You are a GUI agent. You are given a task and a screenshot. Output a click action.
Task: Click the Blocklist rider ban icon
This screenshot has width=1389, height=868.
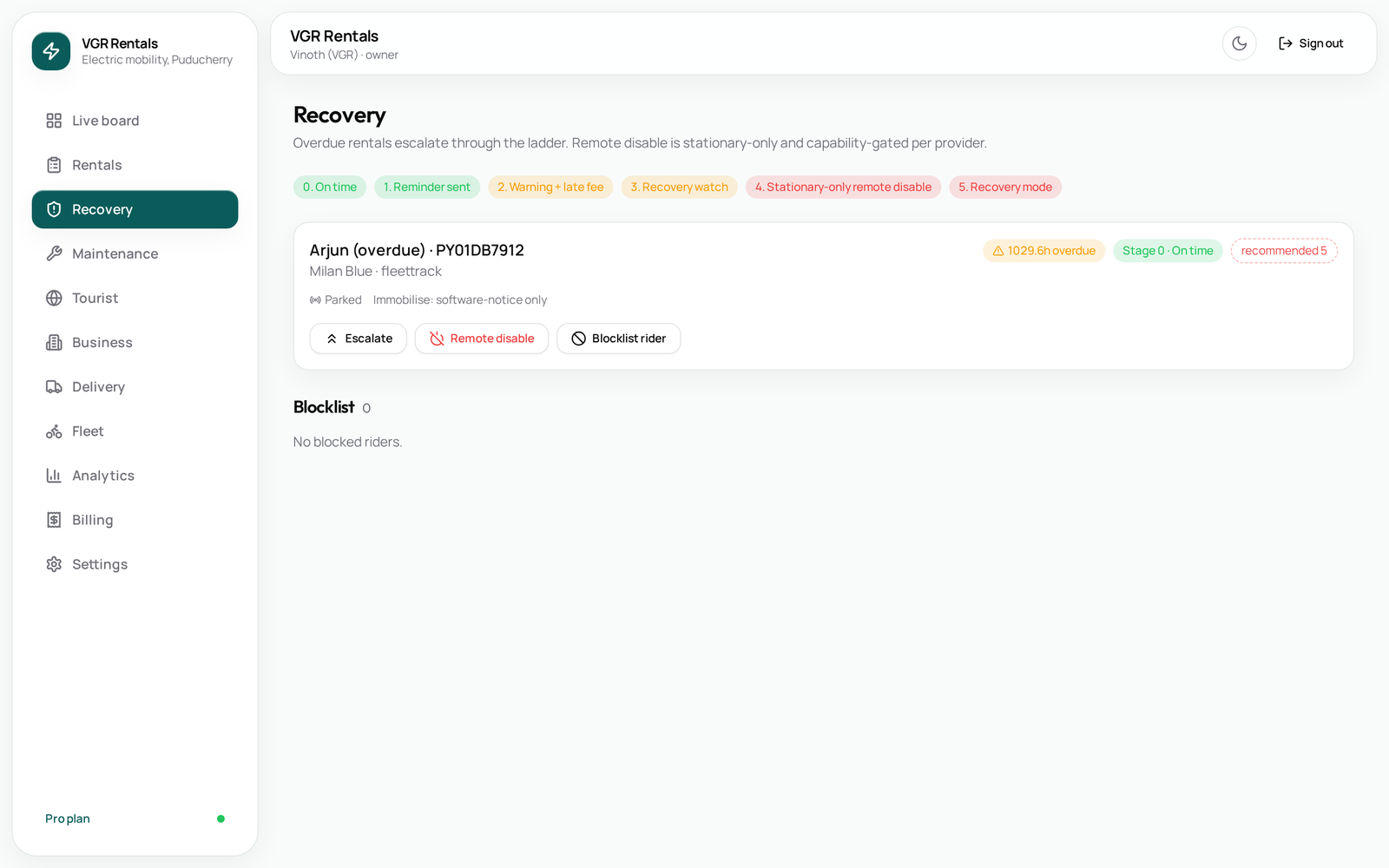(578, 339)
